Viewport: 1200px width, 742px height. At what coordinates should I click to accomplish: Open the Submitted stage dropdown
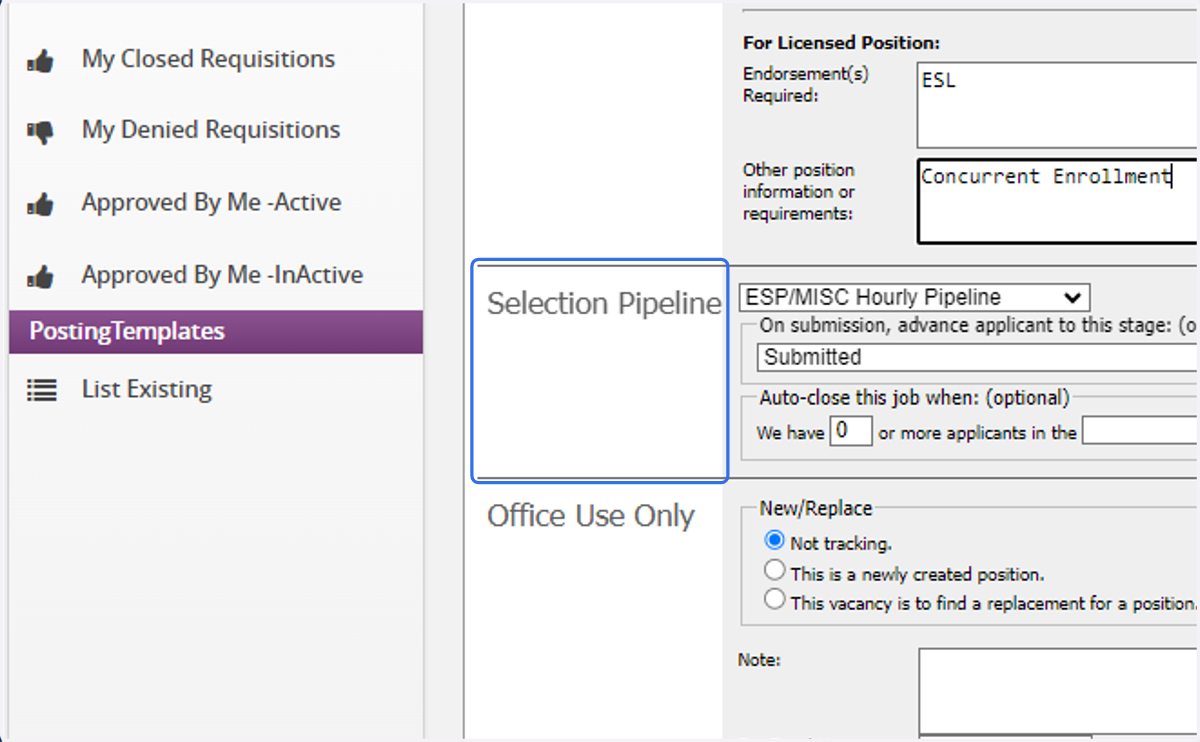pyautogui.click(x=978, y=357)
